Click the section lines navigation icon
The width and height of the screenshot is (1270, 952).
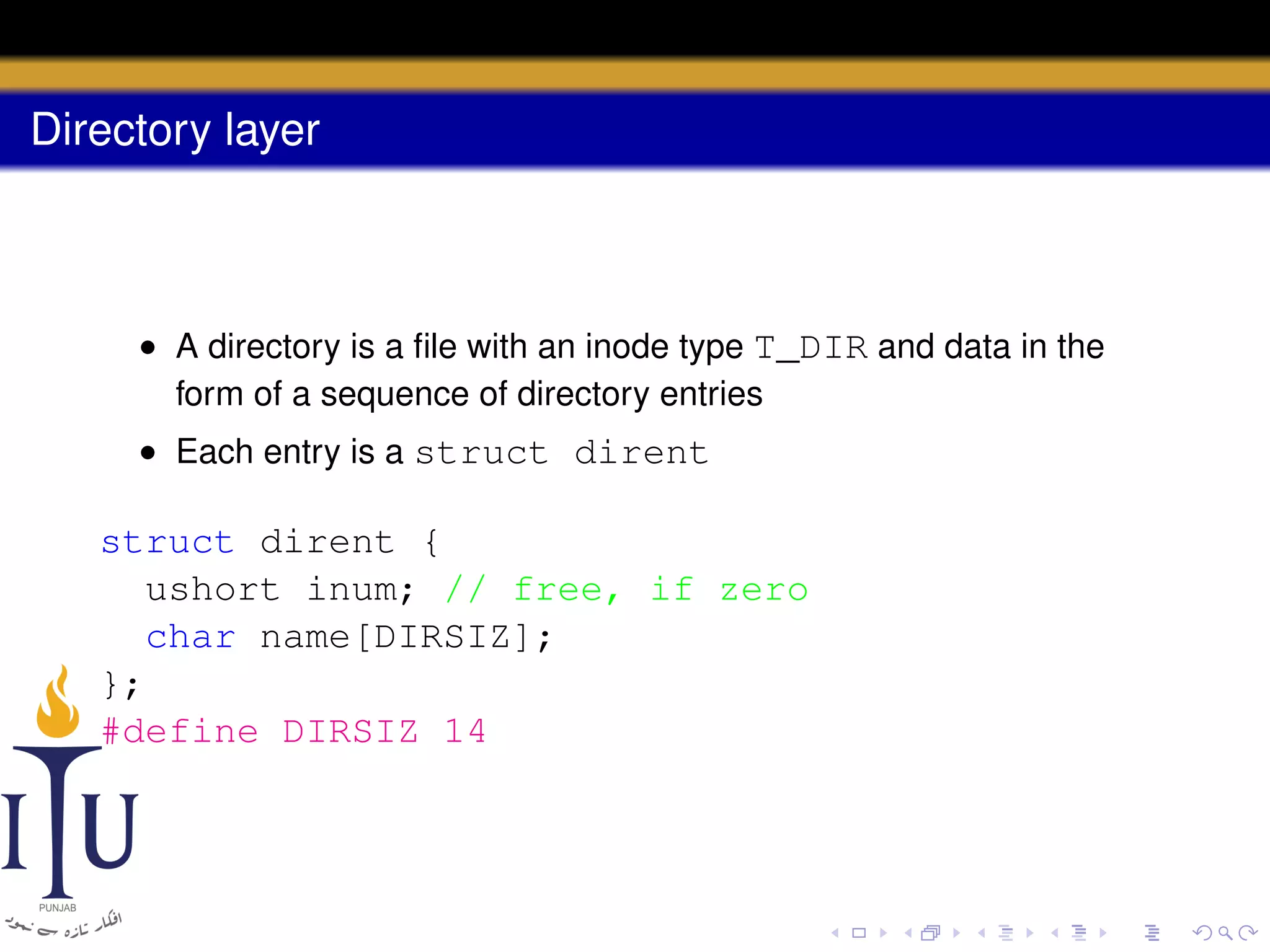coord(1079,933)
